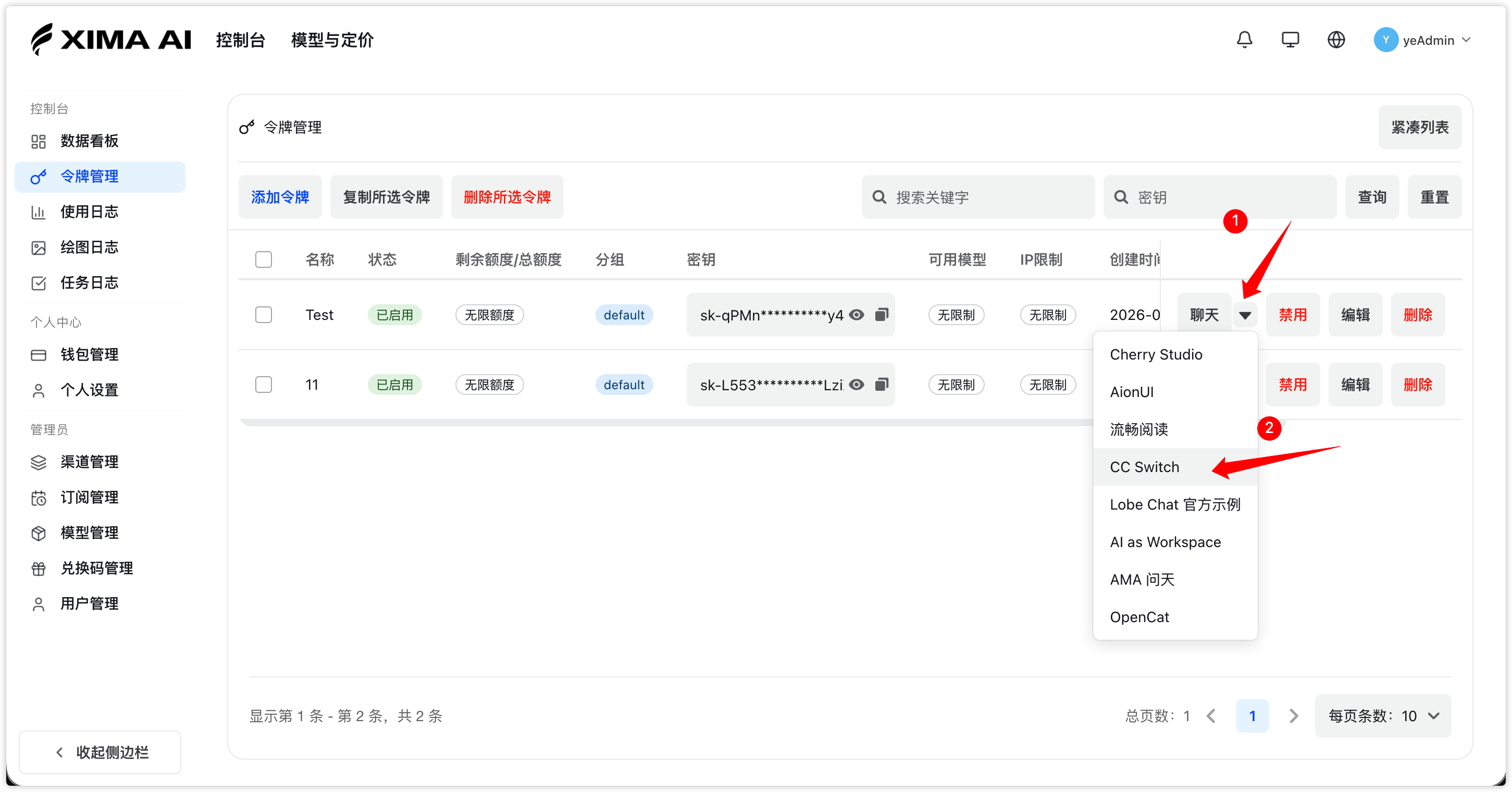
Task: Reveal the token 11 key with eye icon
Action: 857,385
